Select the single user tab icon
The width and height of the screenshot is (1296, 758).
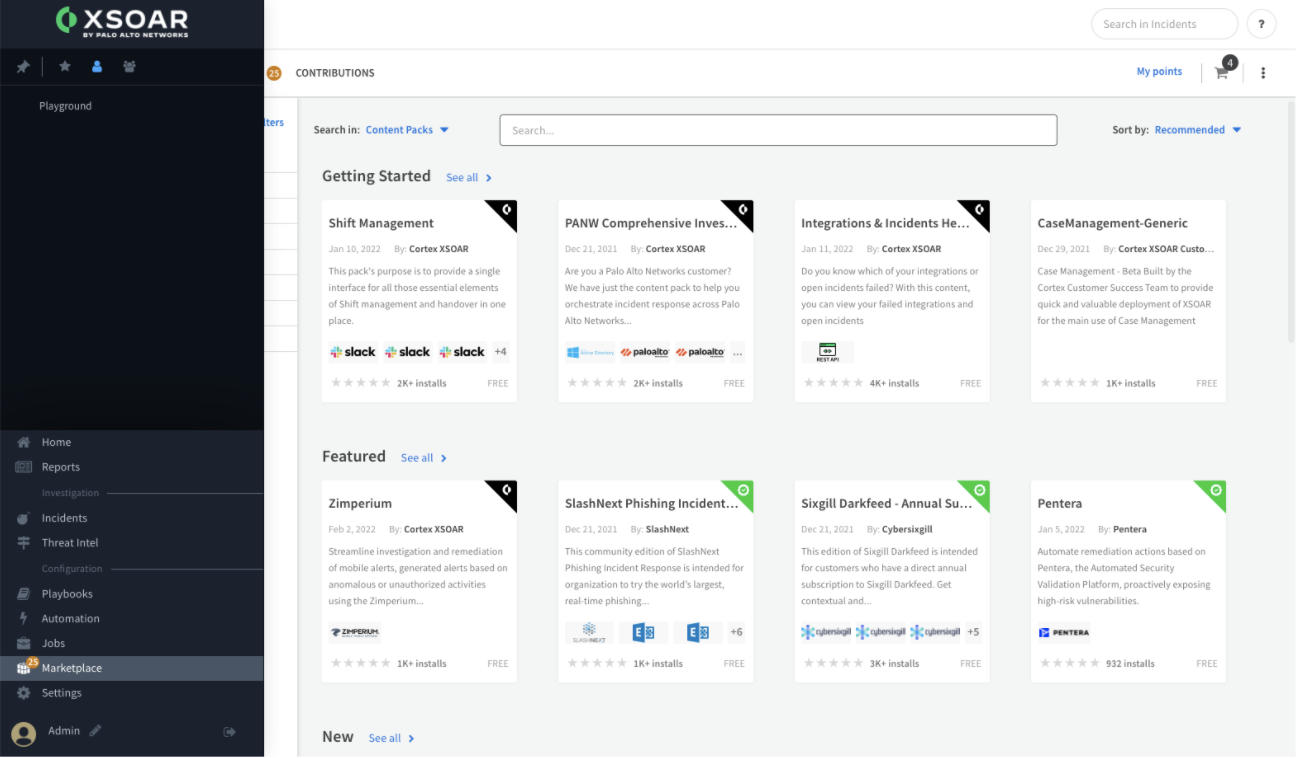(97, 67)
